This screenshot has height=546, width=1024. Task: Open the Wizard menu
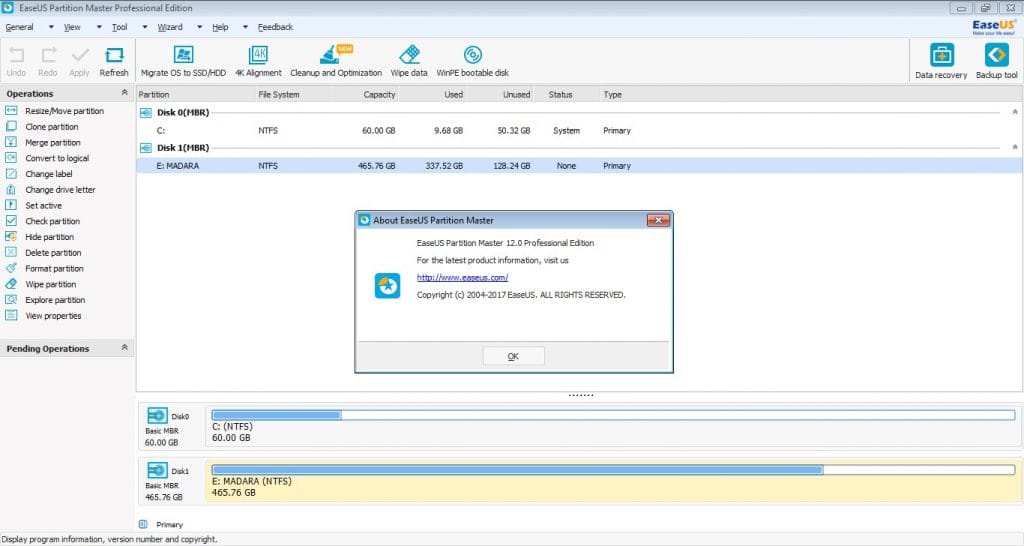pyautogui.click(x=170, y=27)
